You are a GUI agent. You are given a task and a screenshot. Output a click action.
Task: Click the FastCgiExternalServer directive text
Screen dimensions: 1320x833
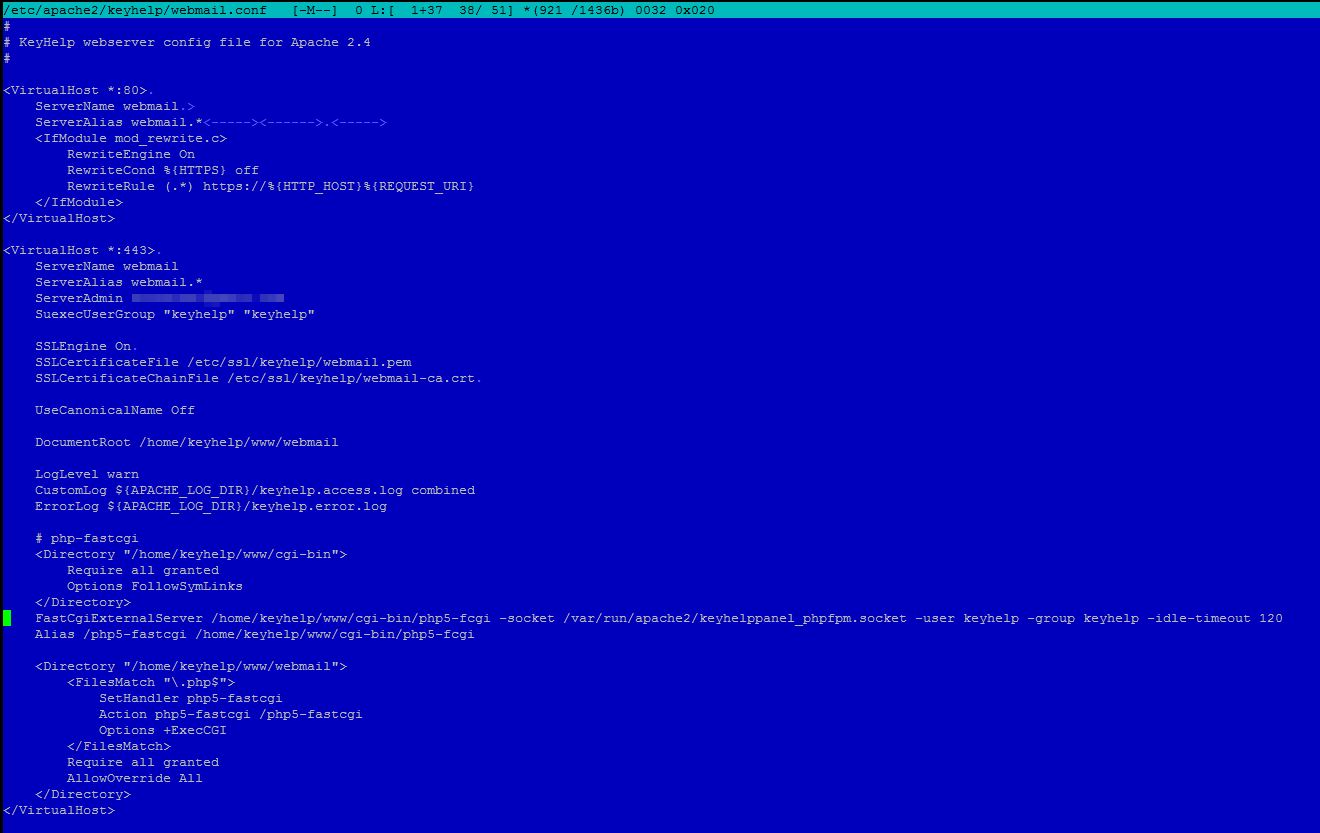118,618
